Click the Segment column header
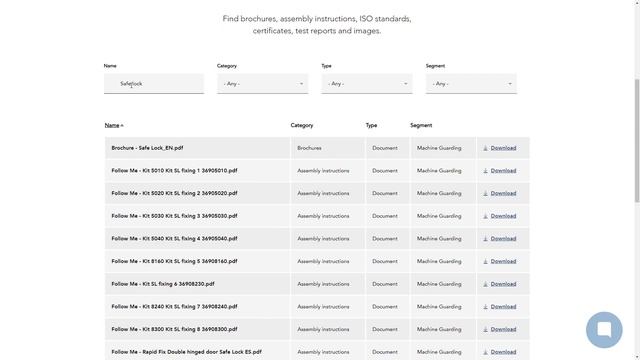 click(x=421, y=125)
